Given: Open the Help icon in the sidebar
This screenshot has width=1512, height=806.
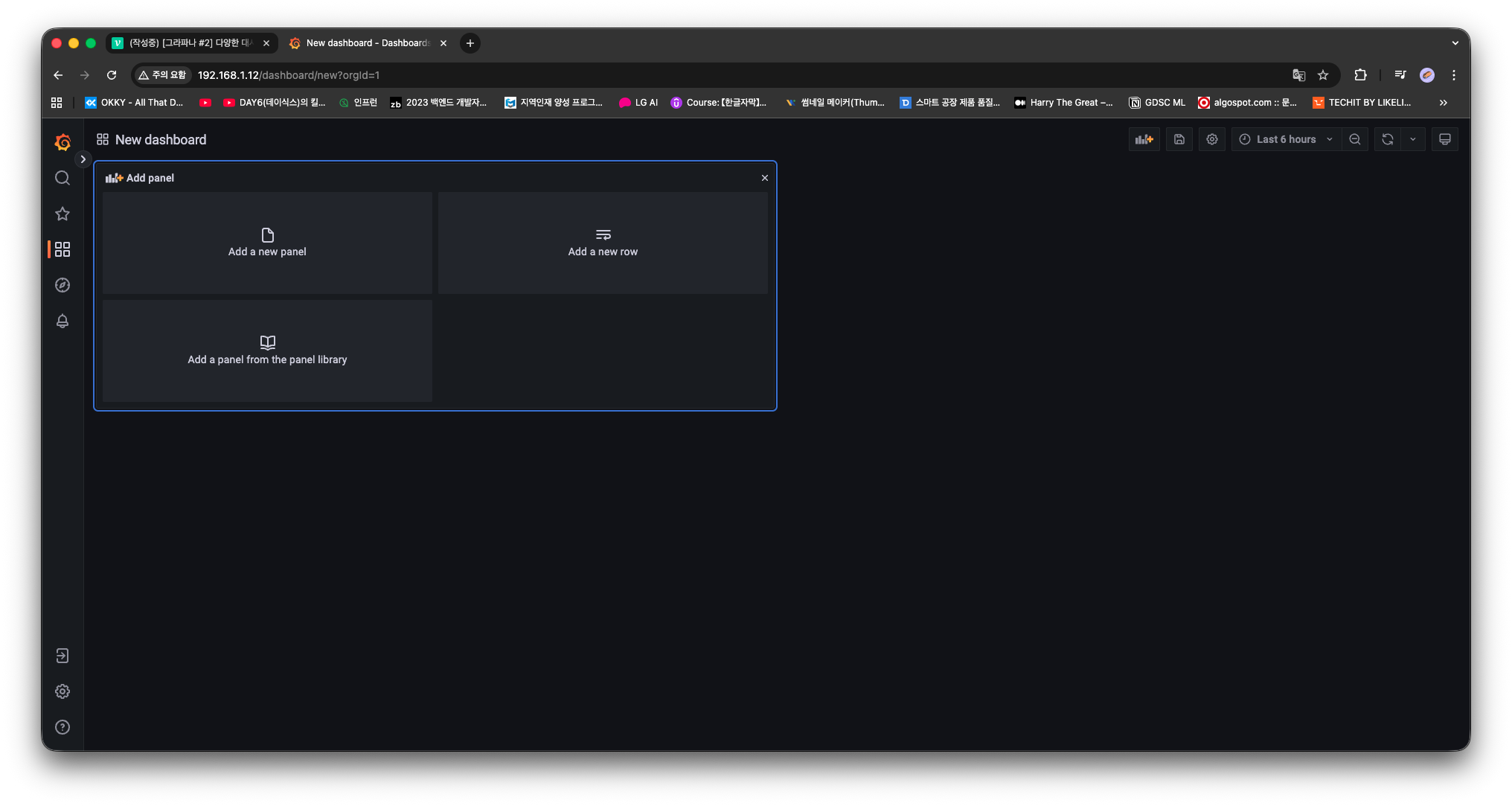Looking at the screenshot, I should point(63,727).
